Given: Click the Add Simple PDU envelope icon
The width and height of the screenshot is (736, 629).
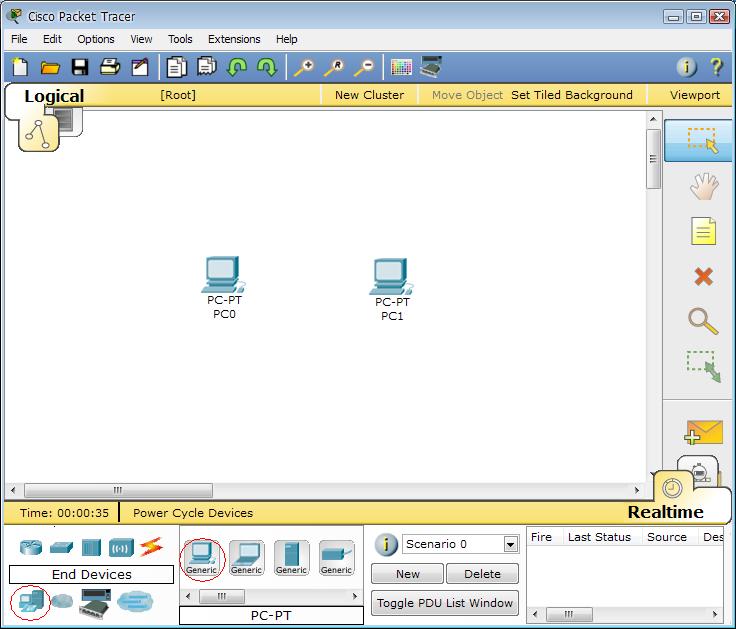Looking at the screenshot, I should (x=703, y=432).
